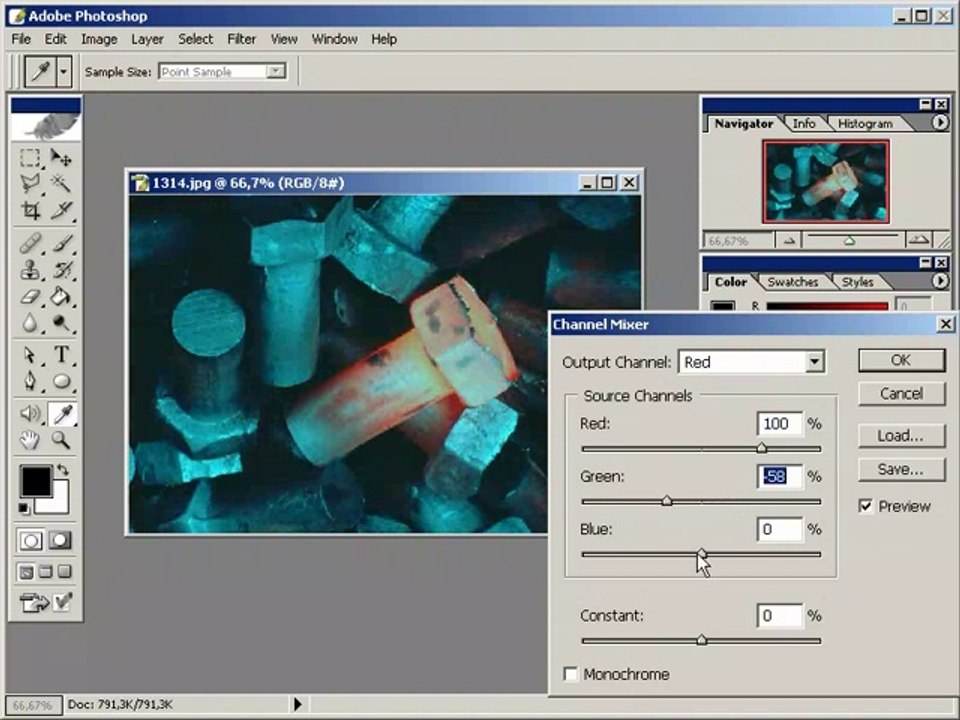
Task: Open the status bar info arrow menu
Action: click(x=298, y=704)
